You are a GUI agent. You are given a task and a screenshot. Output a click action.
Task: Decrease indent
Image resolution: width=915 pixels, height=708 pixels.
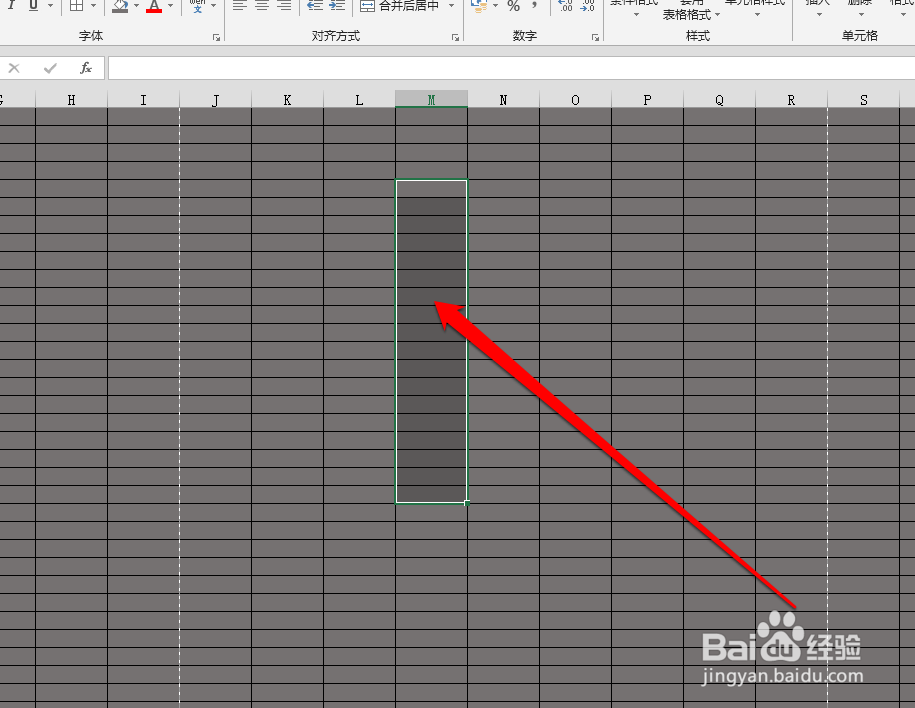[x=315, y=5]
